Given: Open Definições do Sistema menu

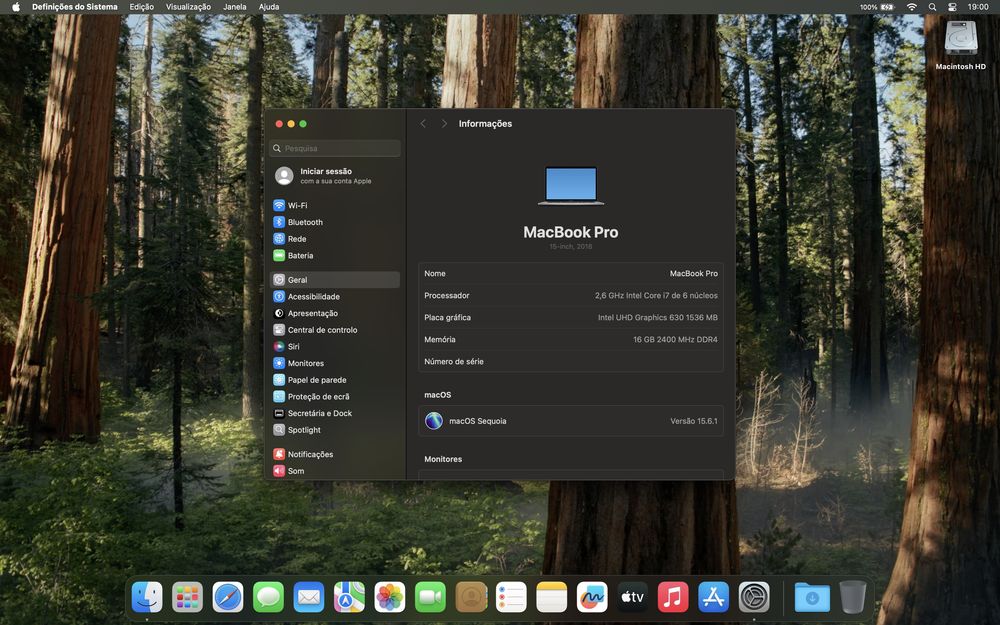Looking at the screenshot, I should tap(75, 7).
